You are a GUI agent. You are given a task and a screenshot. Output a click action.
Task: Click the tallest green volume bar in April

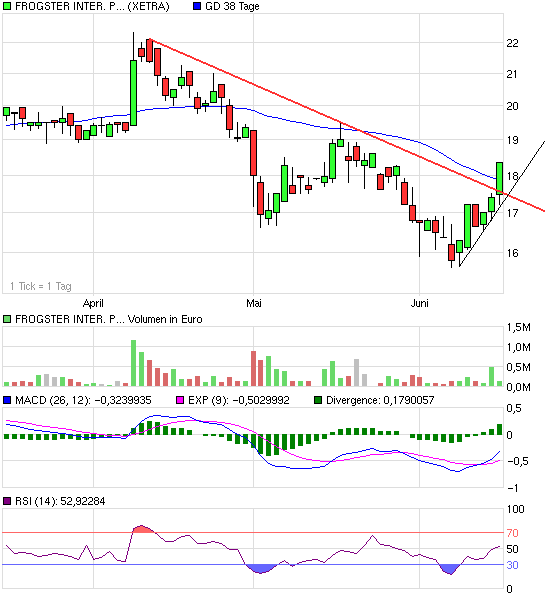tap(133, 363)
